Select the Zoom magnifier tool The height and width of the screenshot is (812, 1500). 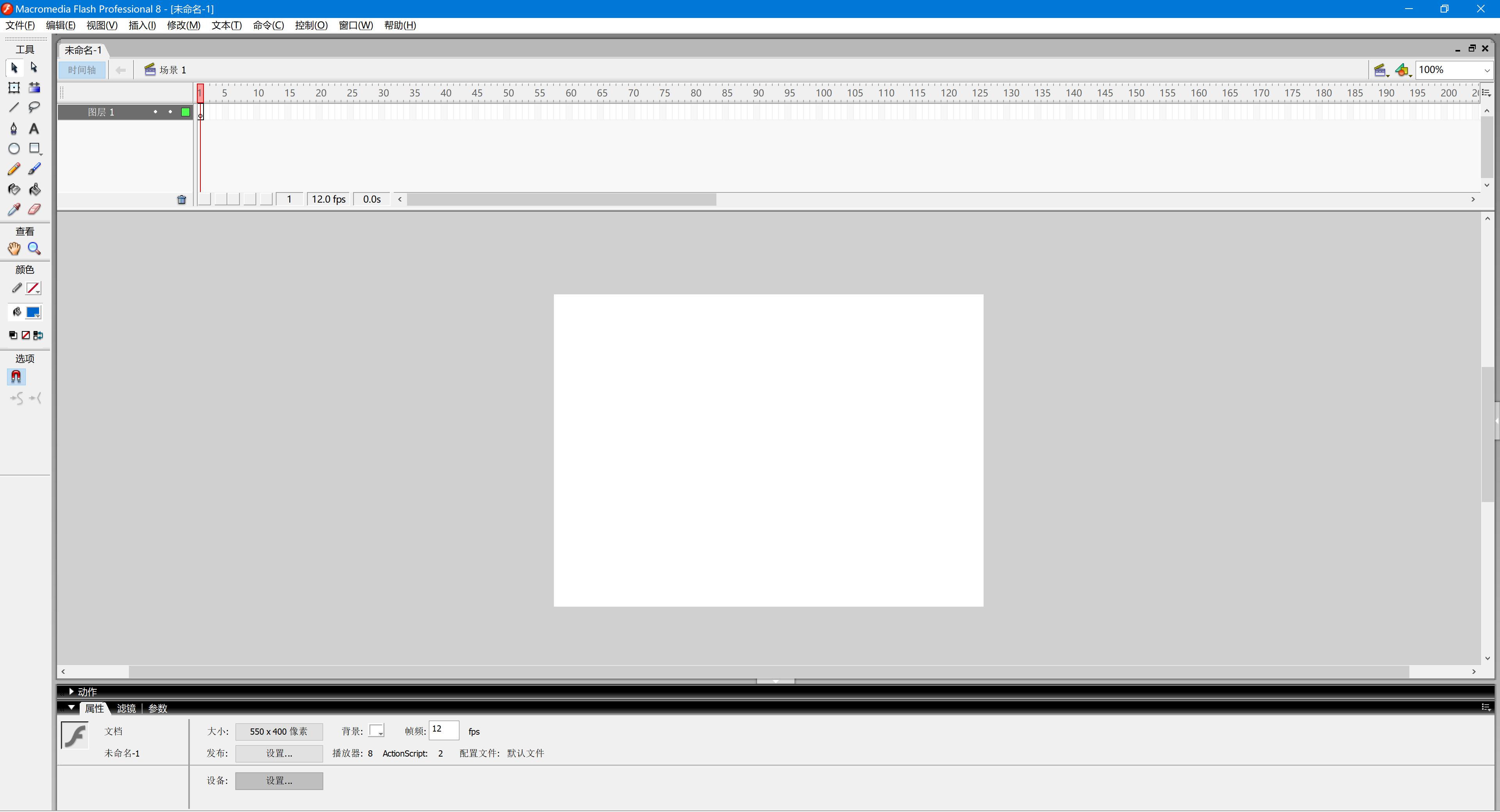pos(34,249)
